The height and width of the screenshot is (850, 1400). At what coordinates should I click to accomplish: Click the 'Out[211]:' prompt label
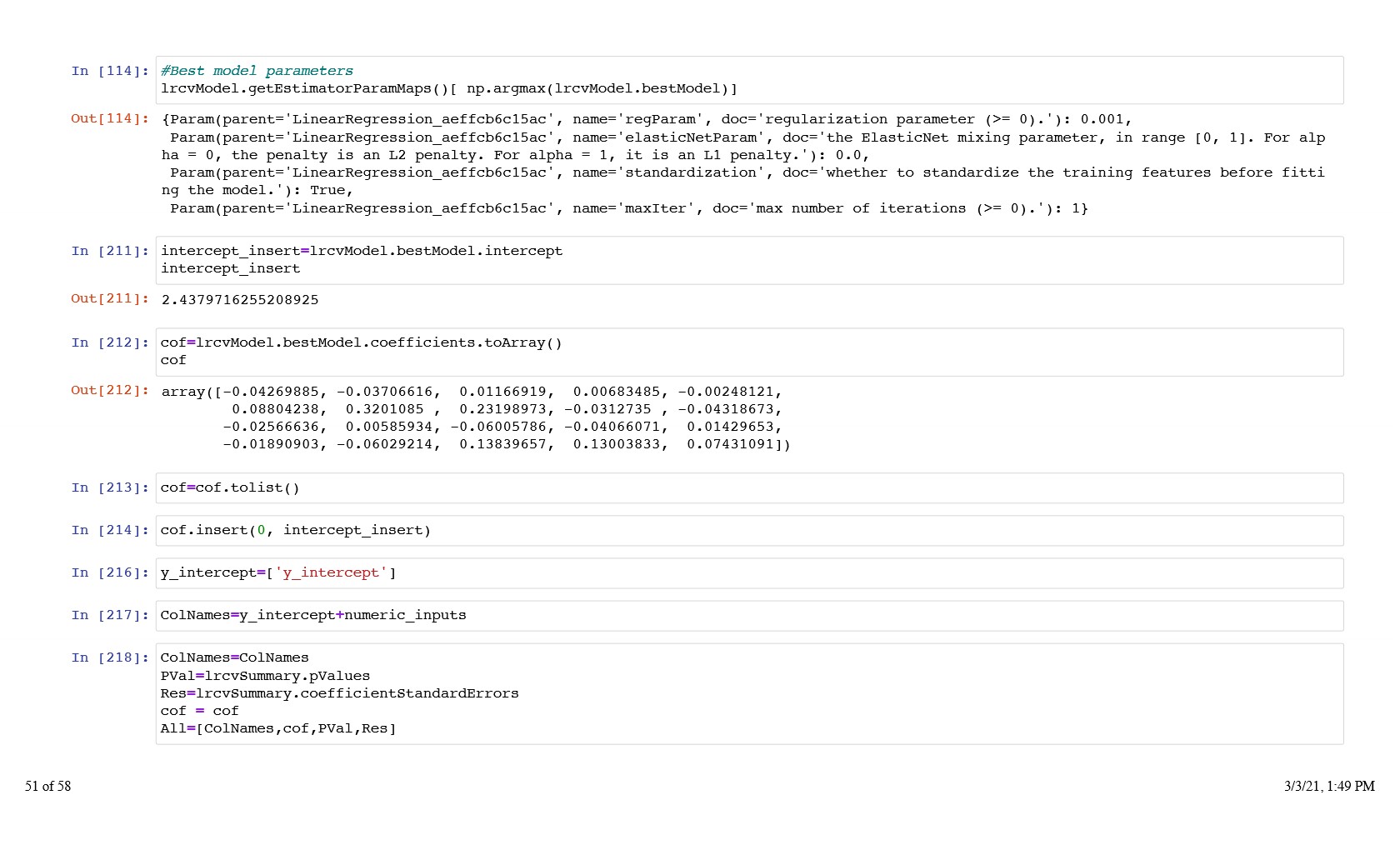click(110, 298)
